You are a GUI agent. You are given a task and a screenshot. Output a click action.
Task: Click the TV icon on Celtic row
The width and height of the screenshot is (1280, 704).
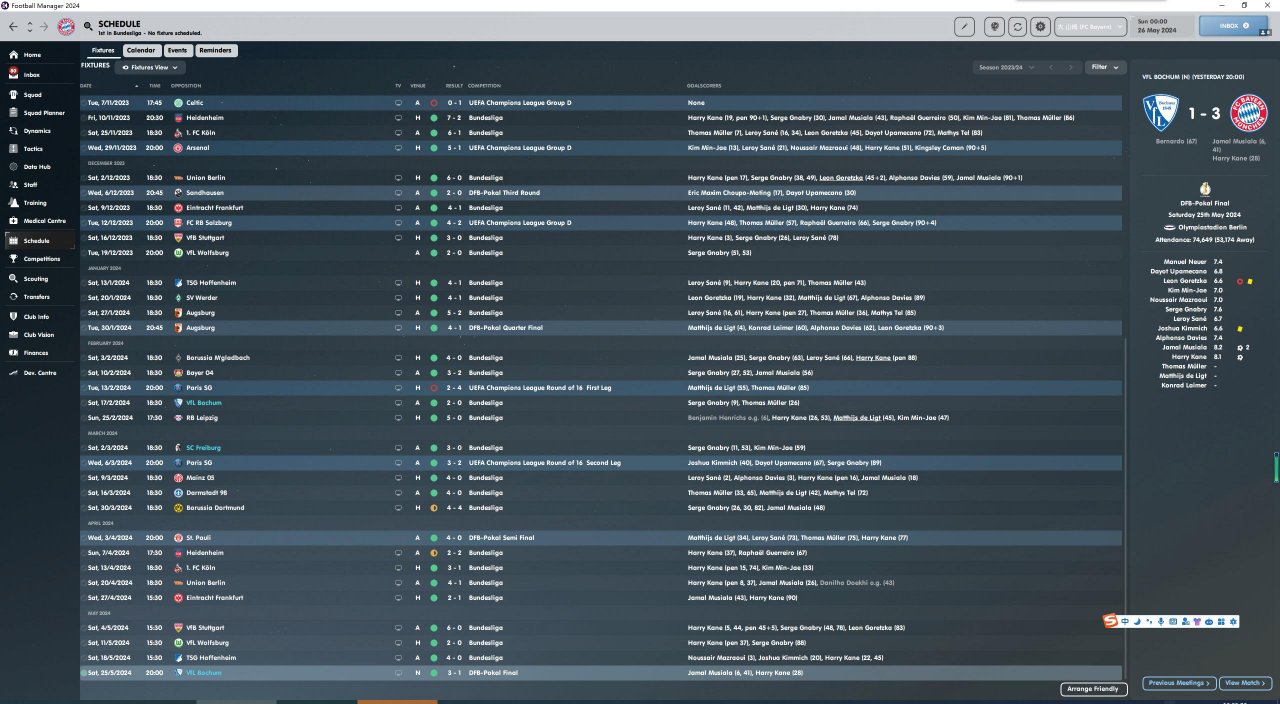[x=398, y=102]
